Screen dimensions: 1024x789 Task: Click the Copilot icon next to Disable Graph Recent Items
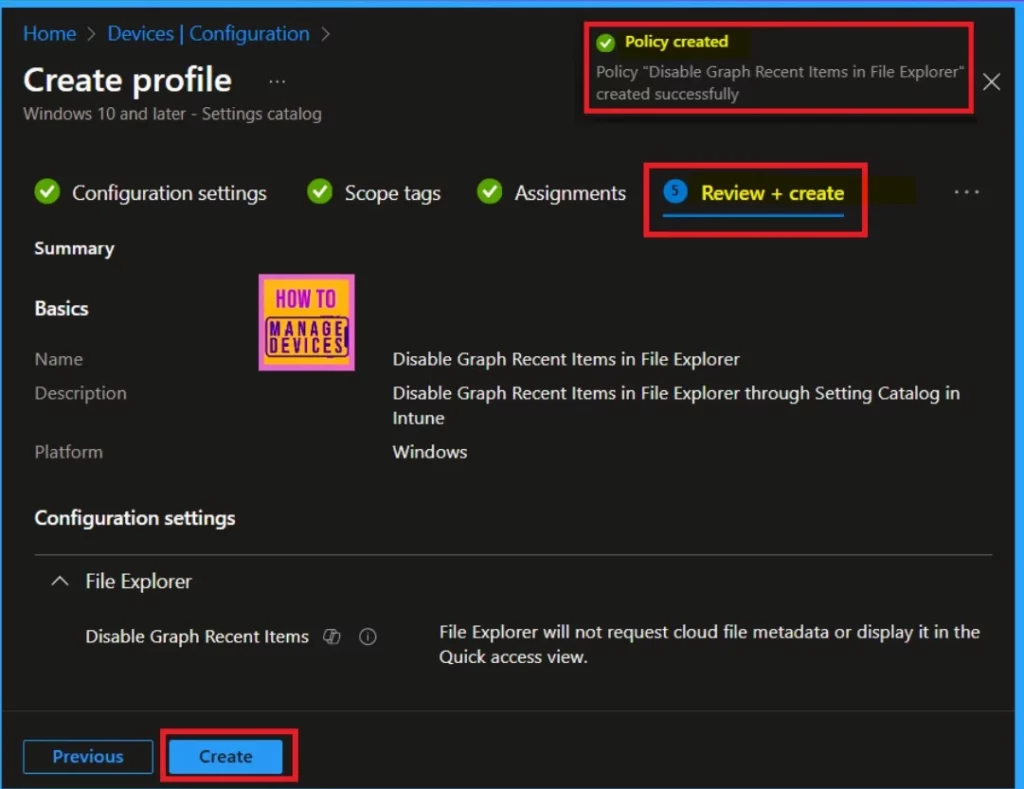tap(332, 637)
